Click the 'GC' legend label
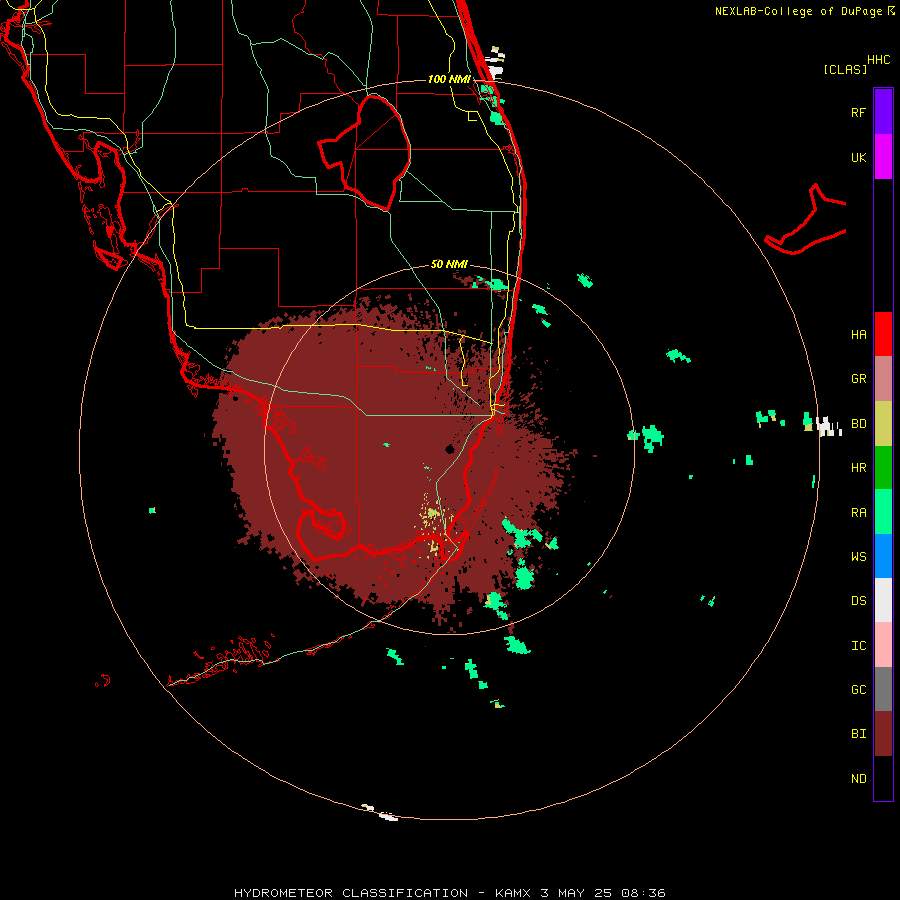 click(858, 689)
